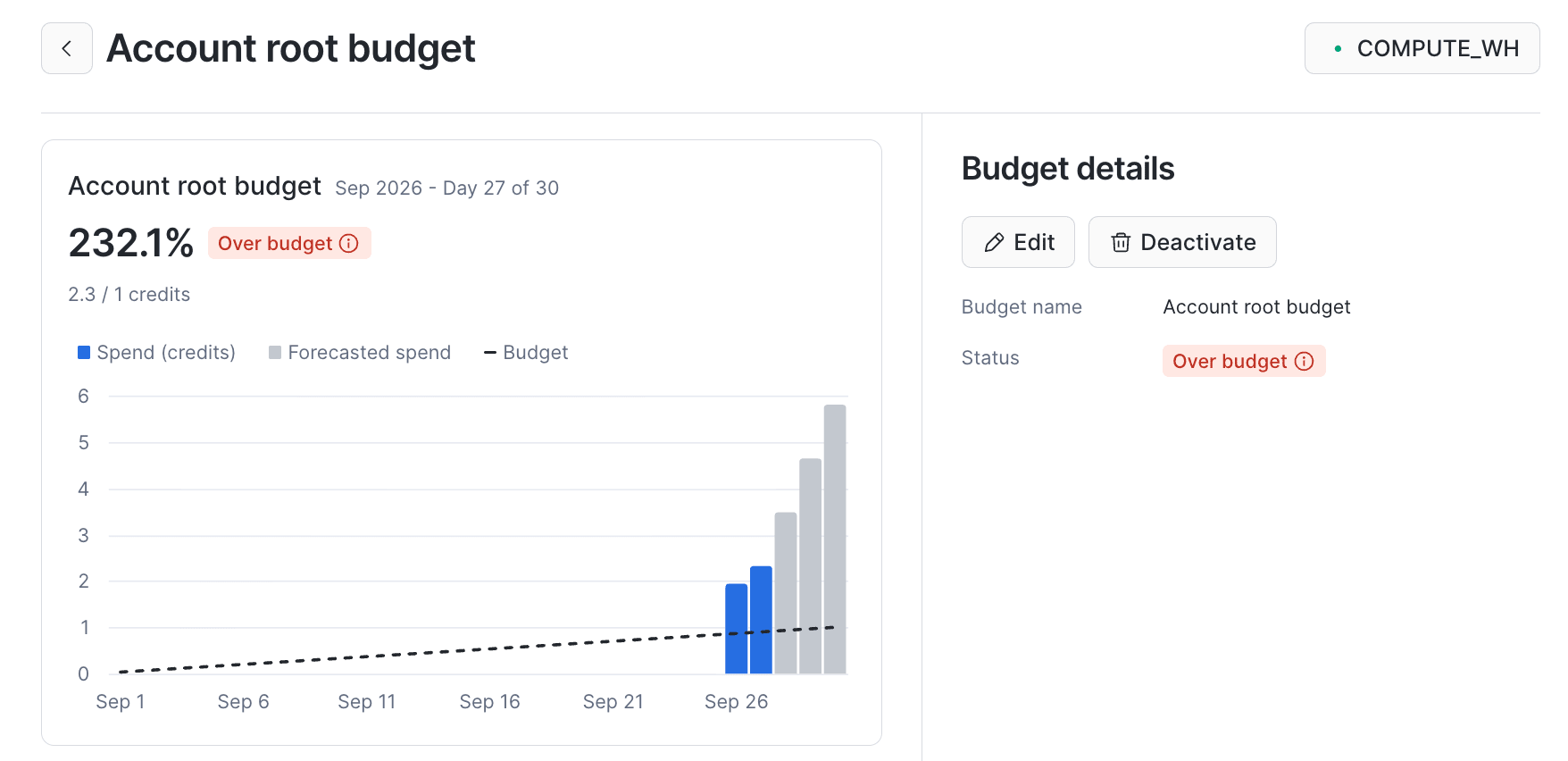Click info icon in chart's Over budget badge
Image resolution: width=1568 pixels, height=761 pixels.
[x=349, y=243]
